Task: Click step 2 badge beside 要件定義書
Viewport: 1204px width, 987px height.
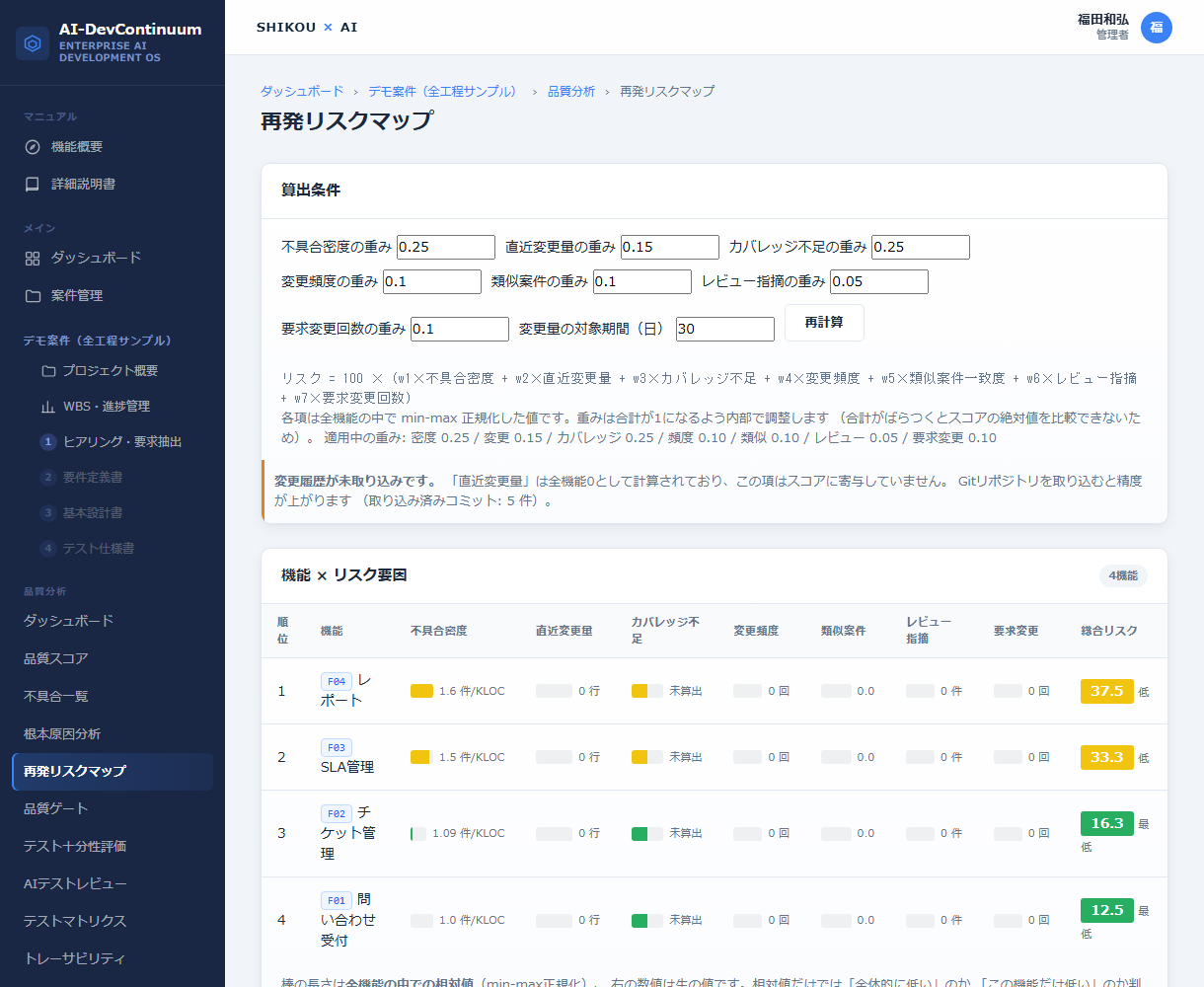Action: point(47,478)
